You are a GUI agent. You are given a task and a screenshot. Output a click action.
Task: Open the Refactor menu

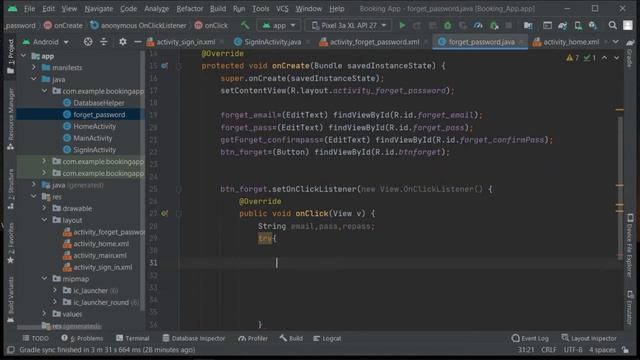[189, 9]
